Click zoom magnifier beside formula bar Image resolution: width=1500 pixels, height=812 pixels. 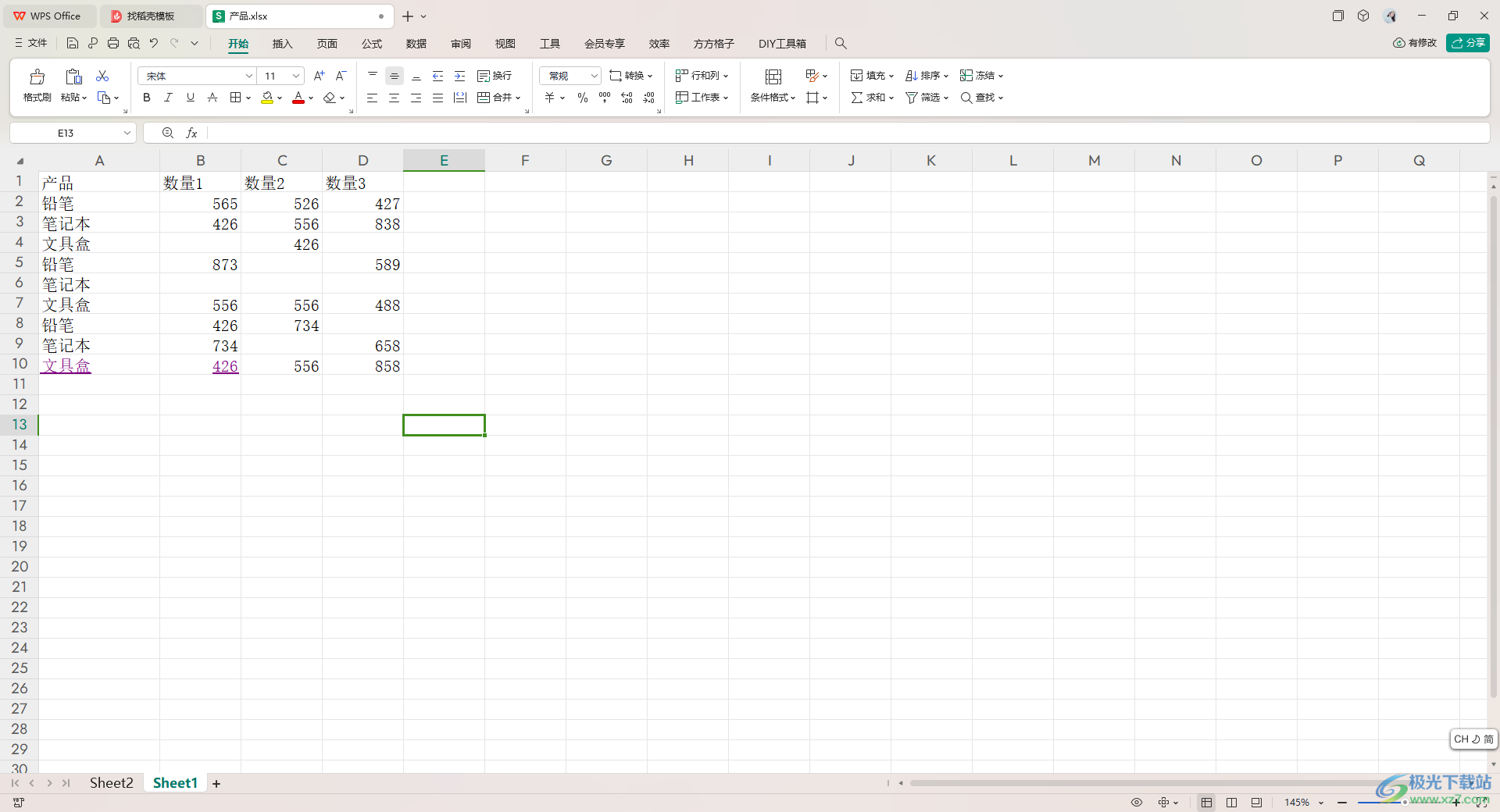(x=167, y=134)
